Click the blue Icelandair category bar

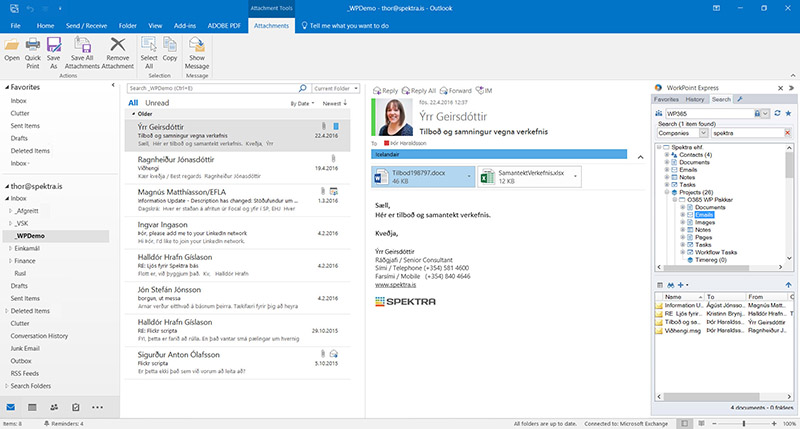pos(498,154)
